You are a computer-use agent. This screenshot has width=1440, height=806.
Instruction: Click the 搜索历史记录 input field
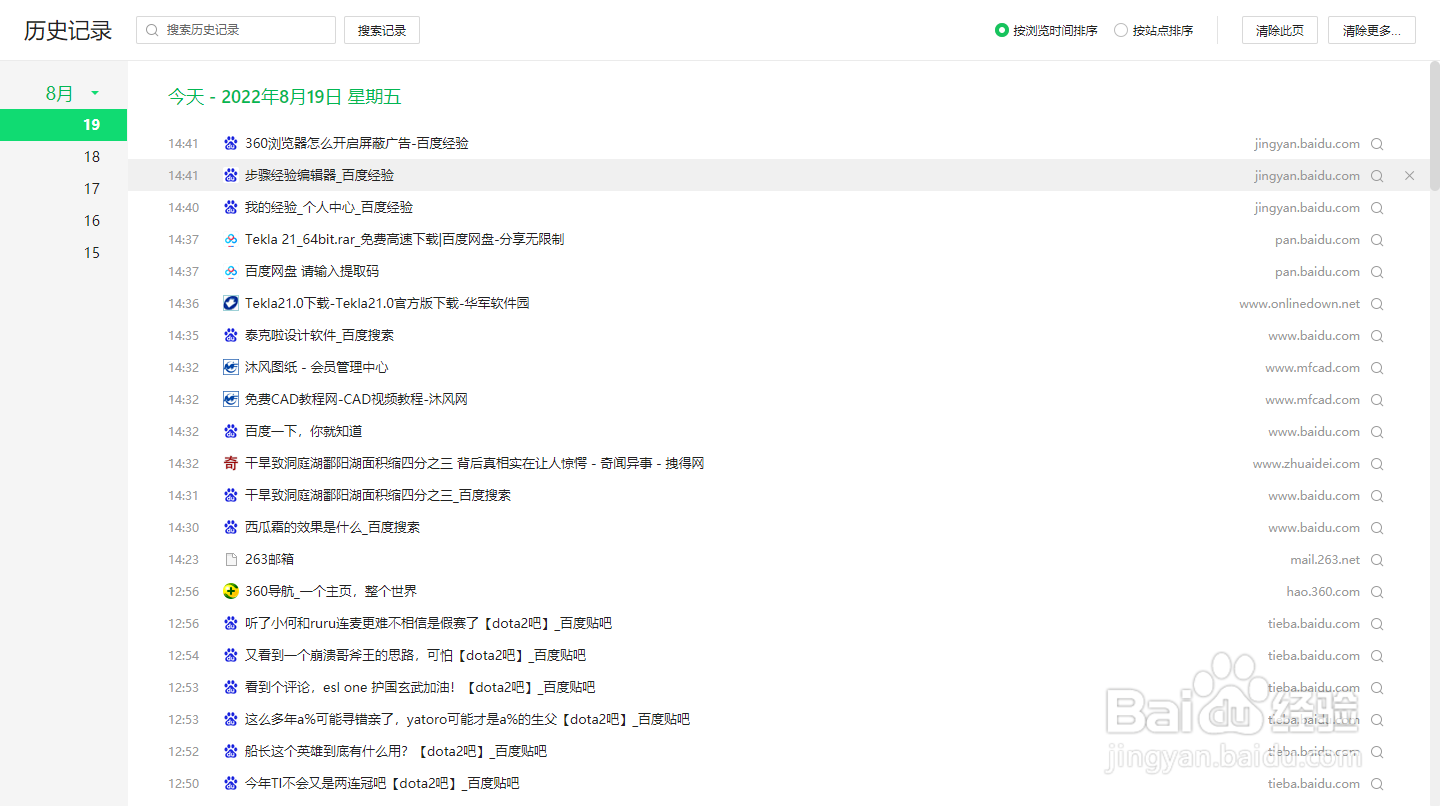(236, 30)
